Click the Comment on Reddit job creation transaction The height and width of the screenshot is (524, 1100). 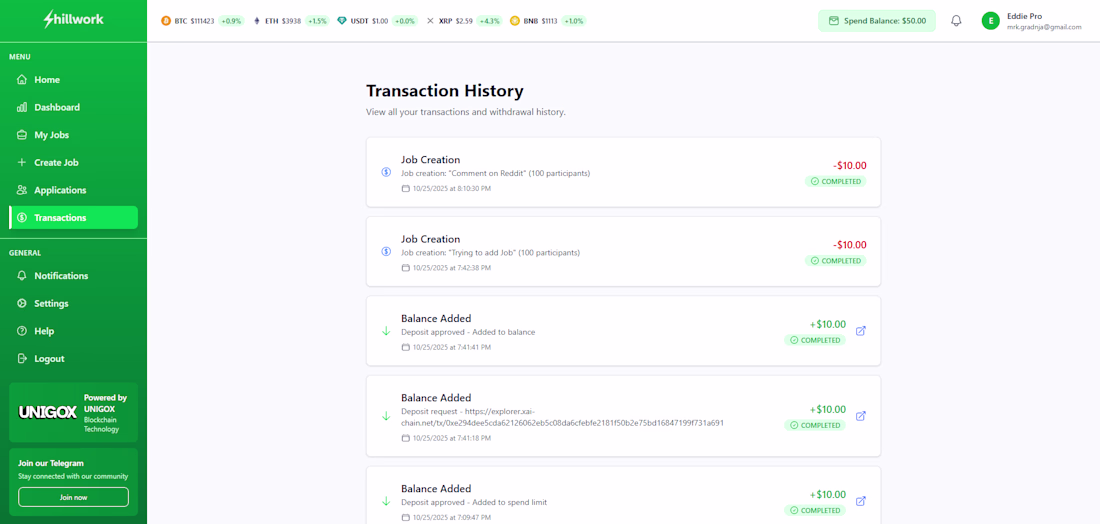623,173
